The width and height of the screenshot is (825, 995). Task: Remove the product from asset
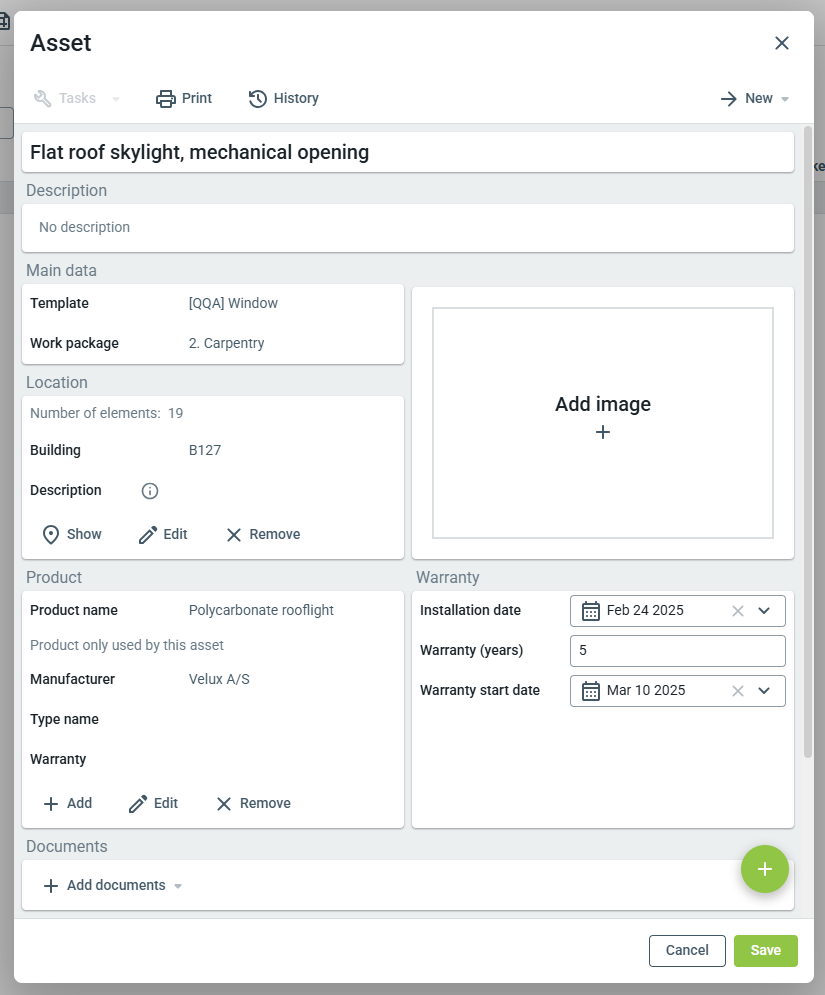tap(254, 803)
